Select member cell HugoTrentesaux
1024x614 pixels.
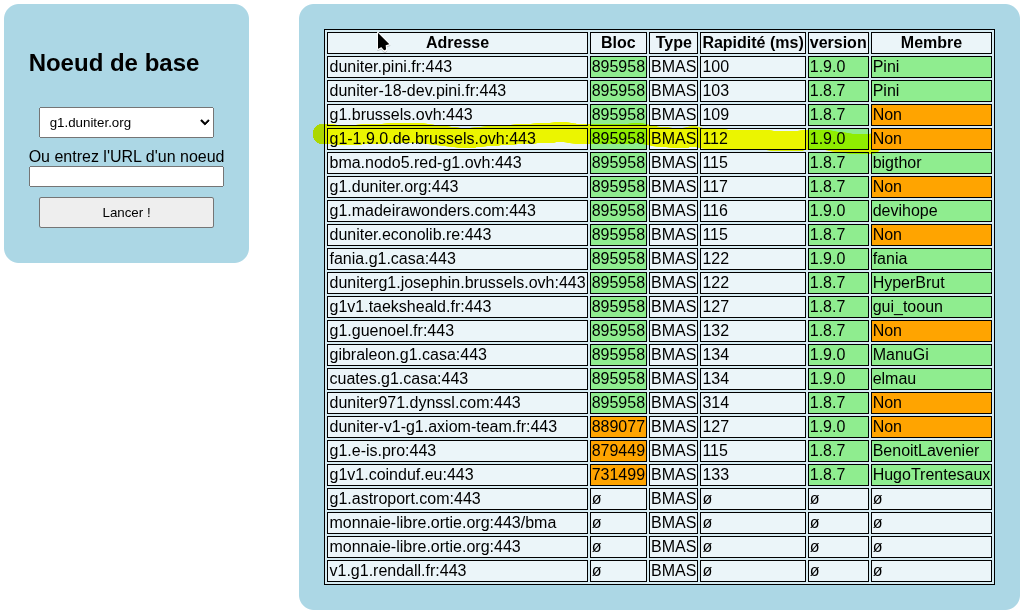coord(930,475)
